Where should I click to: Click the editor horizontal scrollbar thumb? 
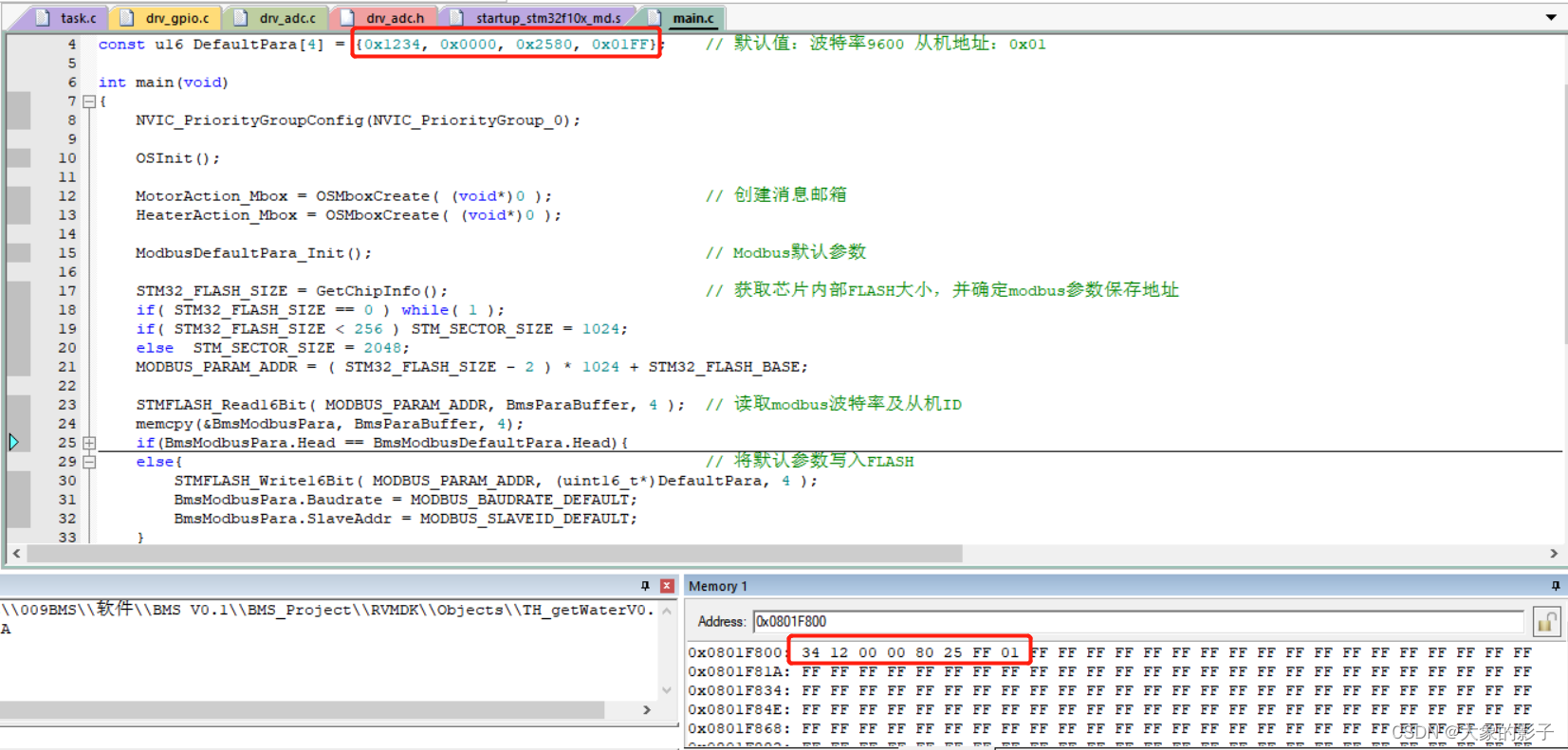[494, 554]
